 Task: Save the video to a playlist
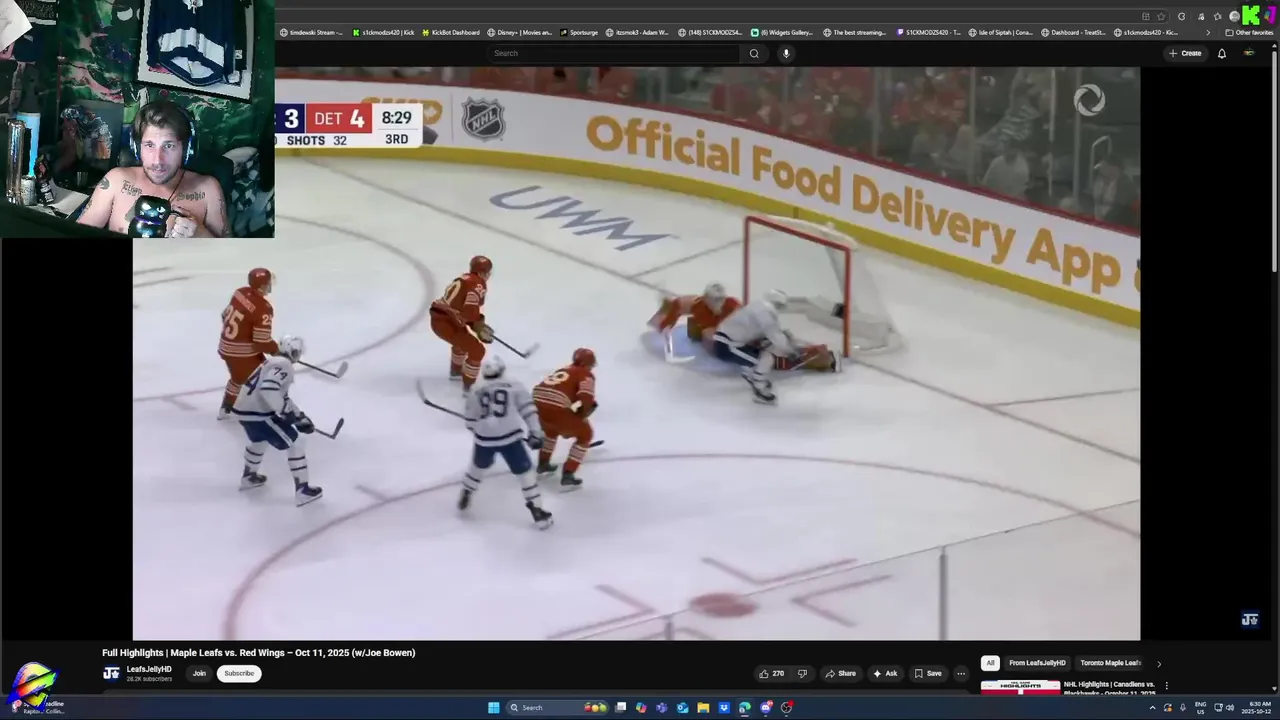[x=928, y=673]
